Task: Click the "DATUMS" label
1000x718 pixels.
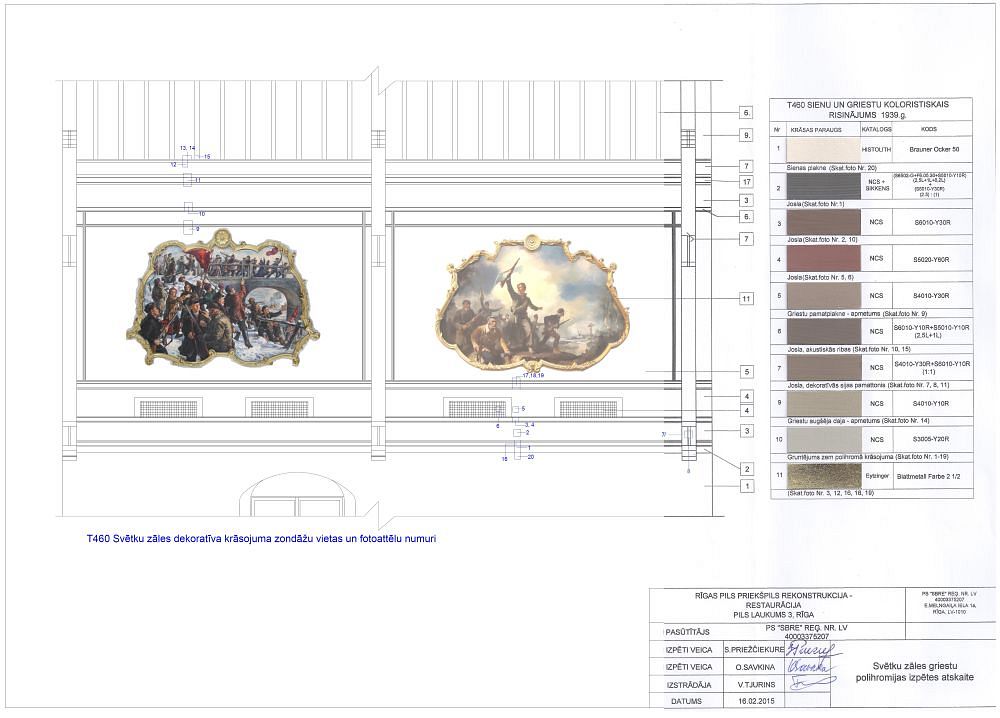Action: pos(686,701)
